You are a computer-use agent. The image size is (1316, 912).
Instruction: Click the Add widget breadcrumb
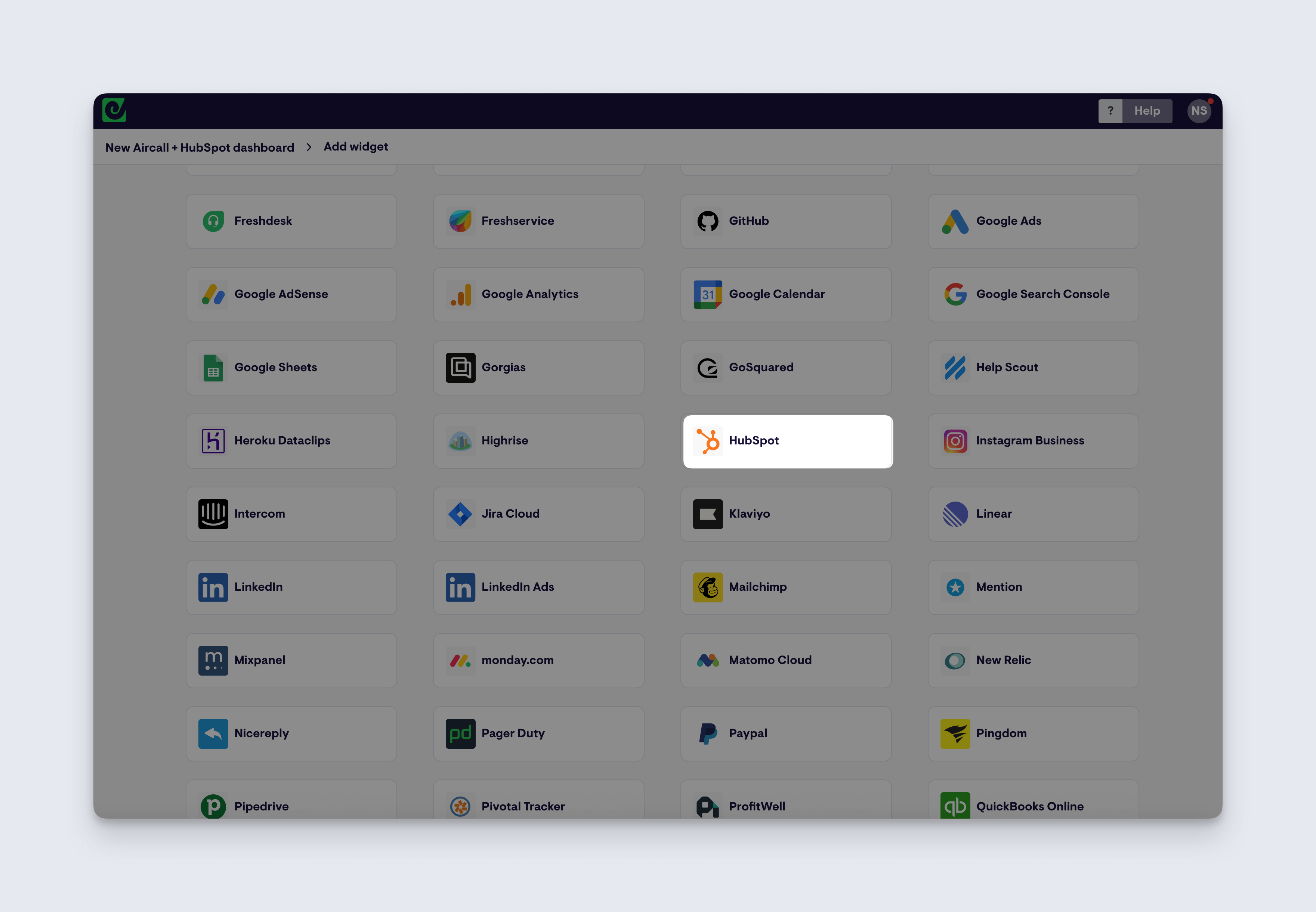[x=356, y=147]
